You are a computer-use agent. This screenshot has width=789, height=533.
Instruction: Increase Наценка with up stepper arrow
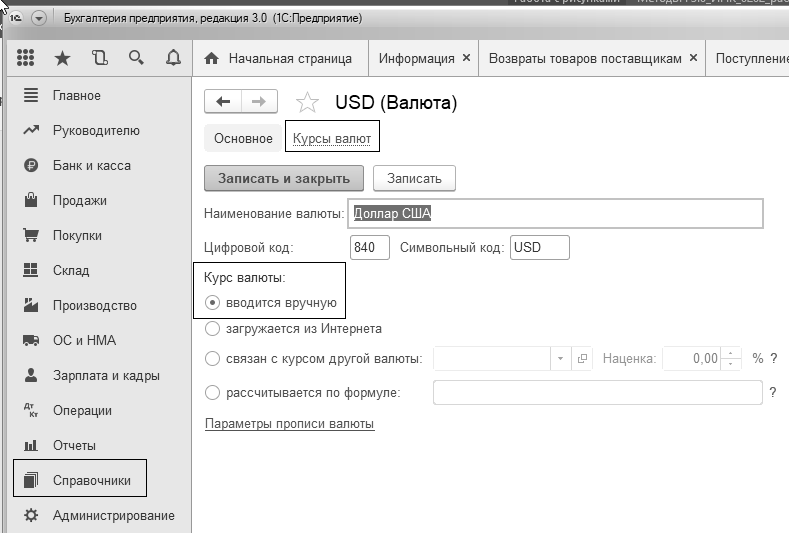click(x=731, y=353)
